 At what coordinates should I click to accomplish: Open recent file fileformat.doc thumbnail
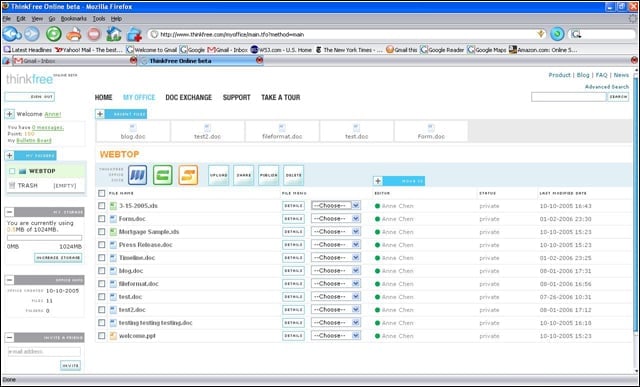tap(282, 131)
